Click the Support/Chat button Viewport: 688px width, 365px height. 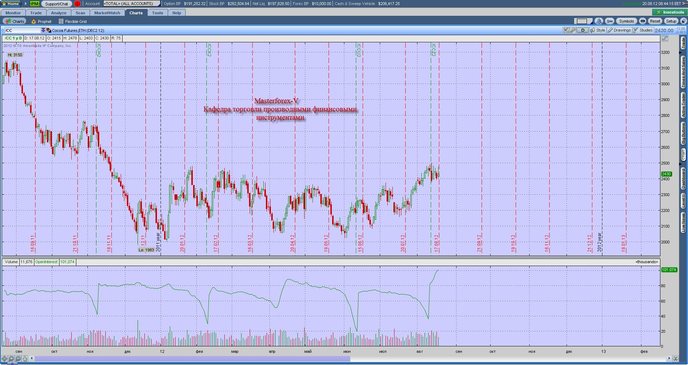pos(57,4)
